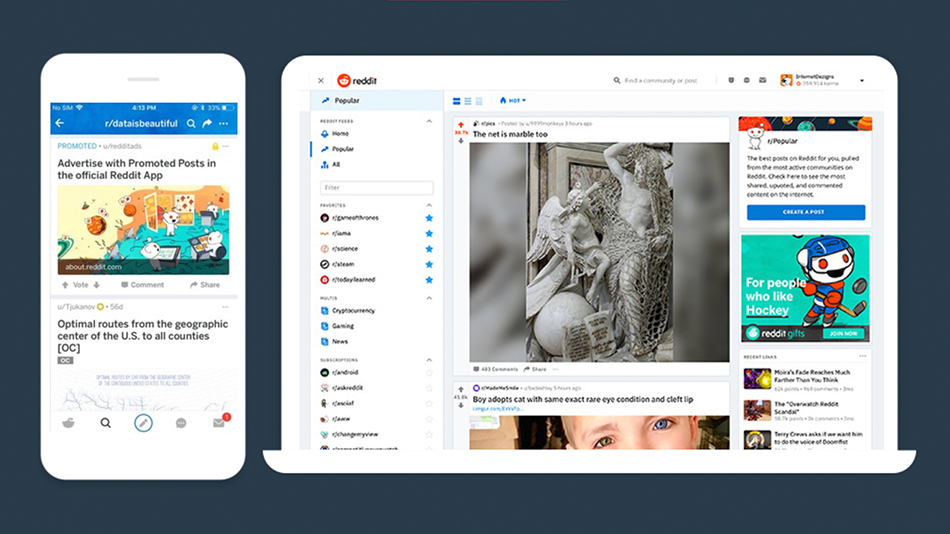Tap the search icon in r/dataisbeautiful header
Image resolution: width=950 pixels, height=534 pixels.
[x=191, y=123]
